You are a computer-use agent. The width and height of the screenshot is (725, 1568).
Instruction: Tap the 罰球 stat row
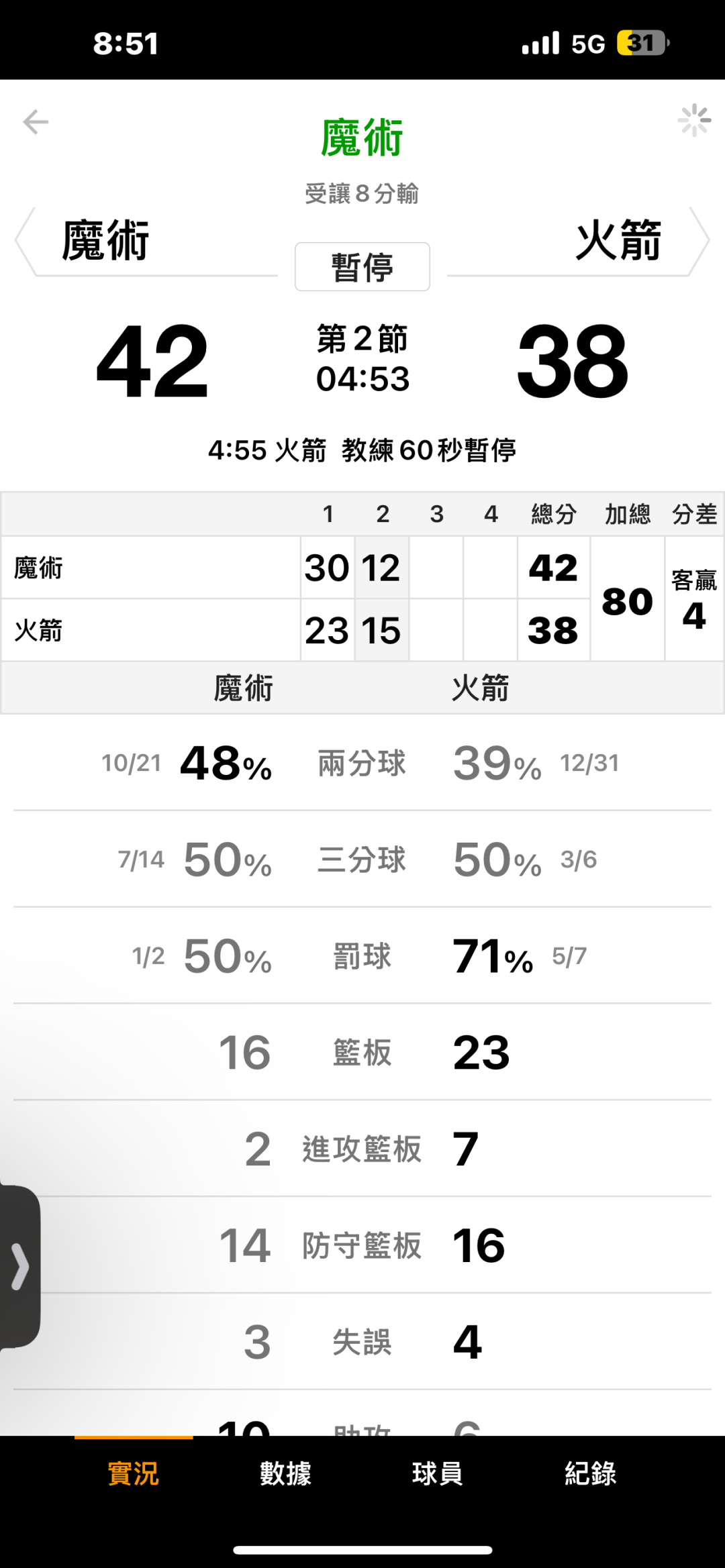coord(362,956)
